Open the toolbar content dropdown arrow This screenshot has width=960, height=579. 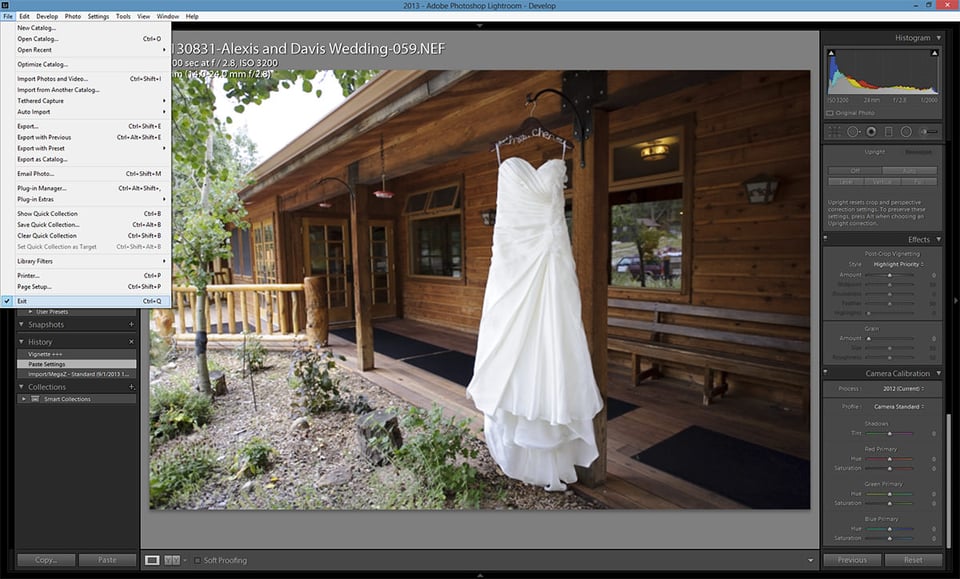pyautogui.click(x=811, y=560)
